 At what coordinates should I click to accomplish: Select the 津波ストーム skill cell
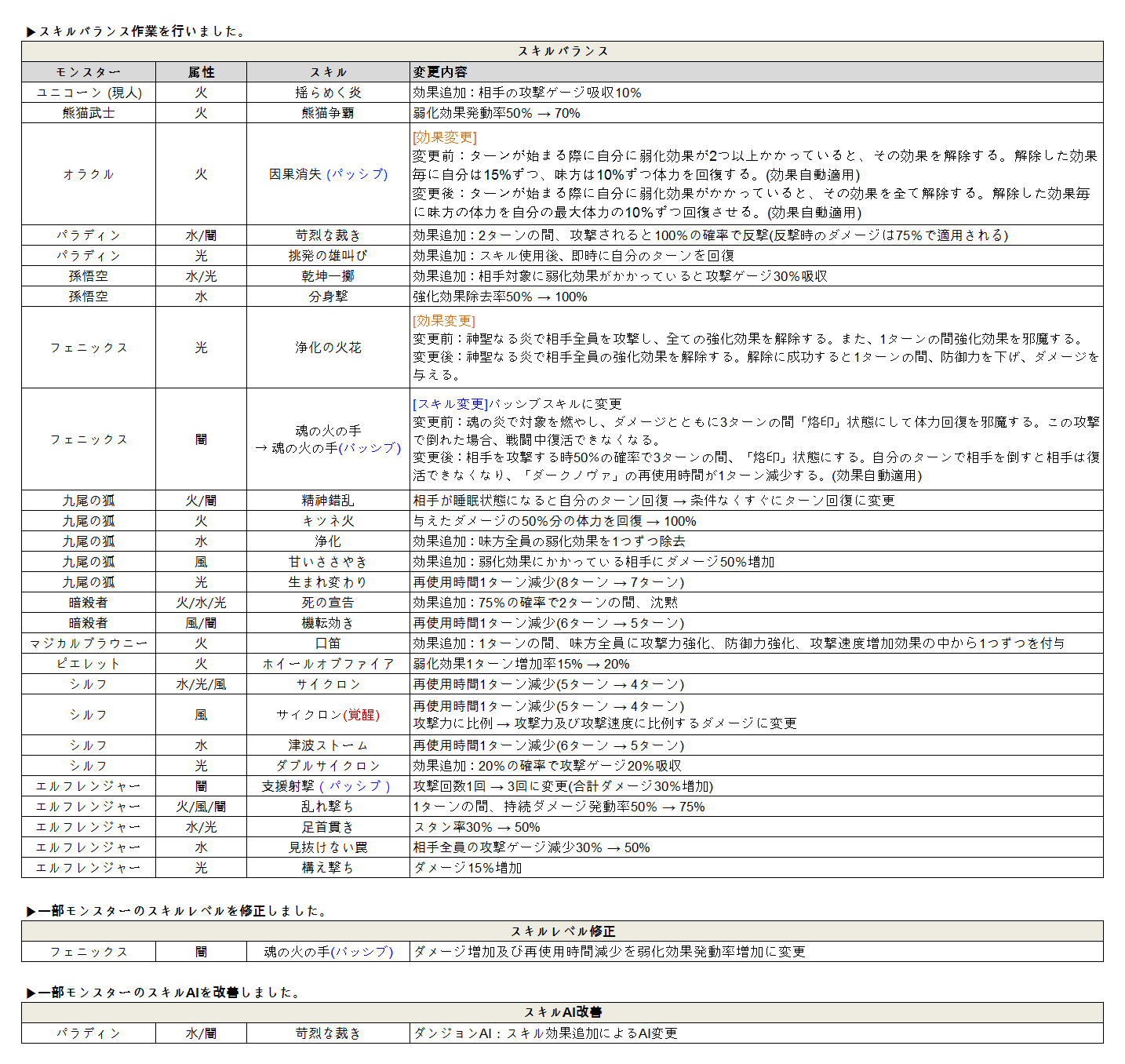(328, 745)
